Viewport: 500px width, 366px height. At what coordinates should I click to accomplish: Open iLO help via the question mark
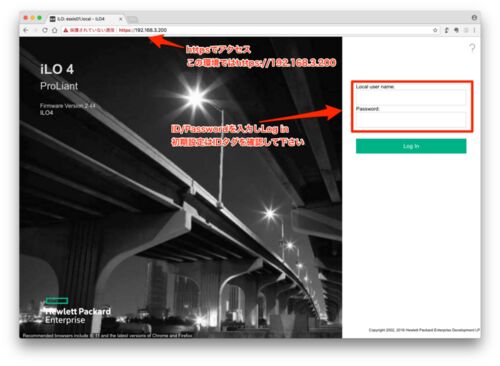pyautogui.click(x=472, y=48)
